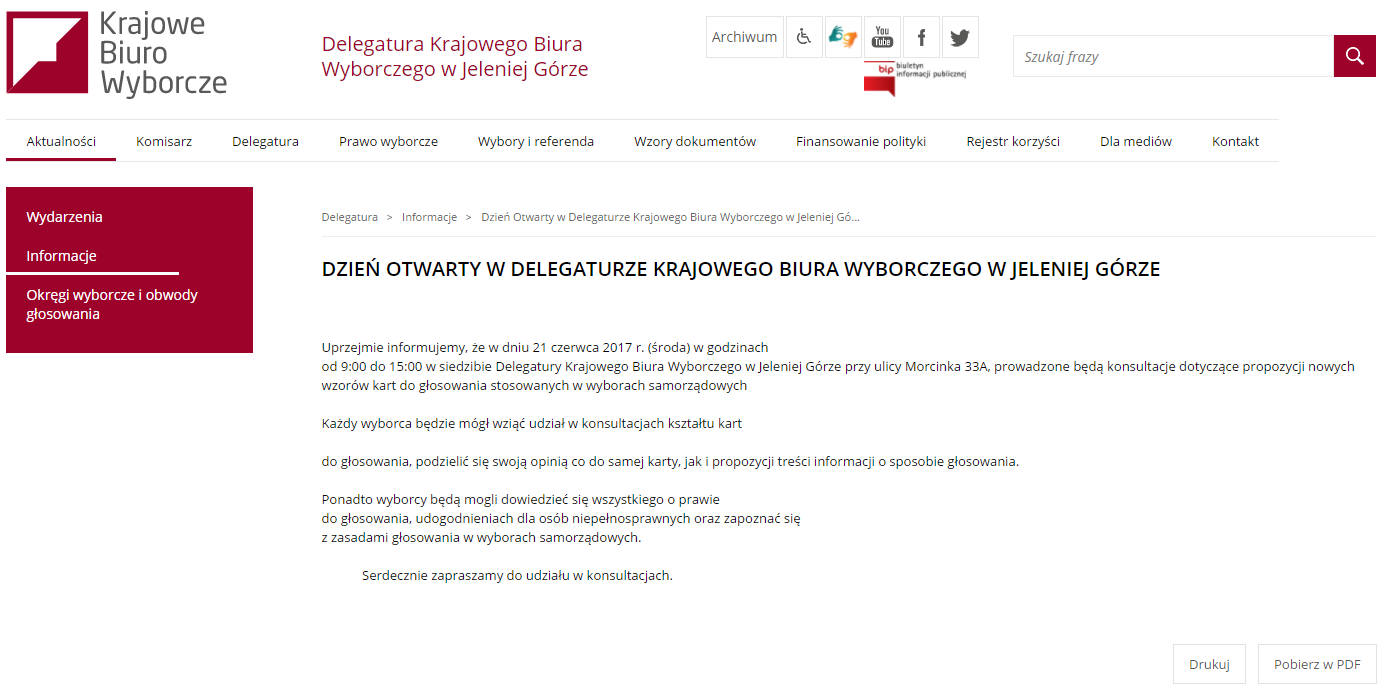This screenshot has width=1390, height=698.
Task: Click the Informacje breadcrumb link
Action: click(x=429, y=217)
